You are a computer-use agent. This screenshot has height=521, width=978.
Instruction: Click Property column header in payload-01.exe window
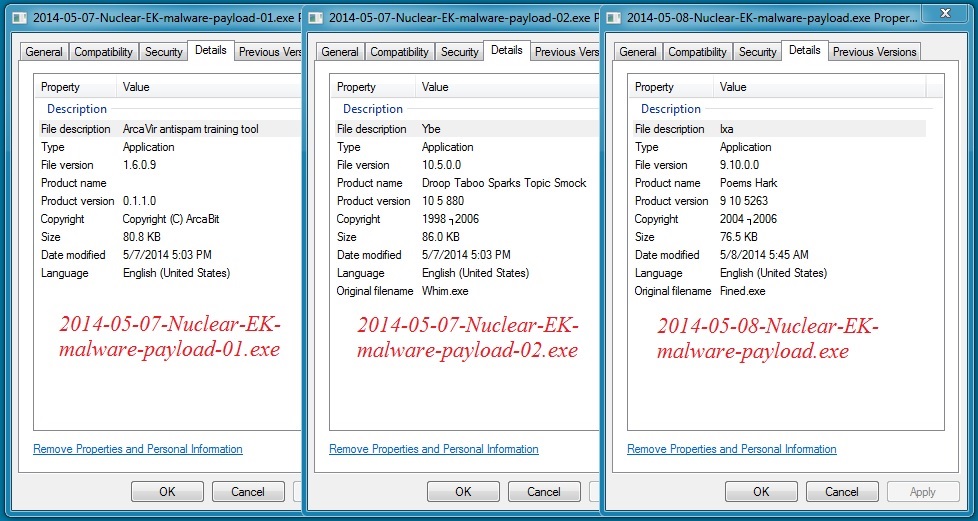coord(61,87)
